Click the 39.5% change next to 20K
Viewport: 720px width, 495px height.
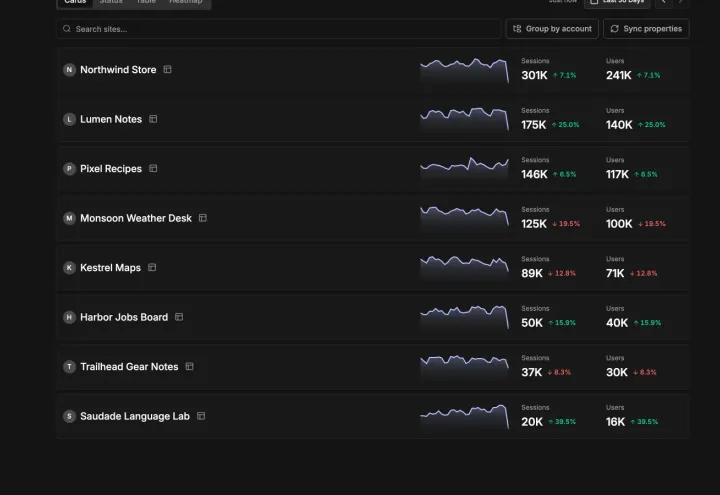point(562,422)
